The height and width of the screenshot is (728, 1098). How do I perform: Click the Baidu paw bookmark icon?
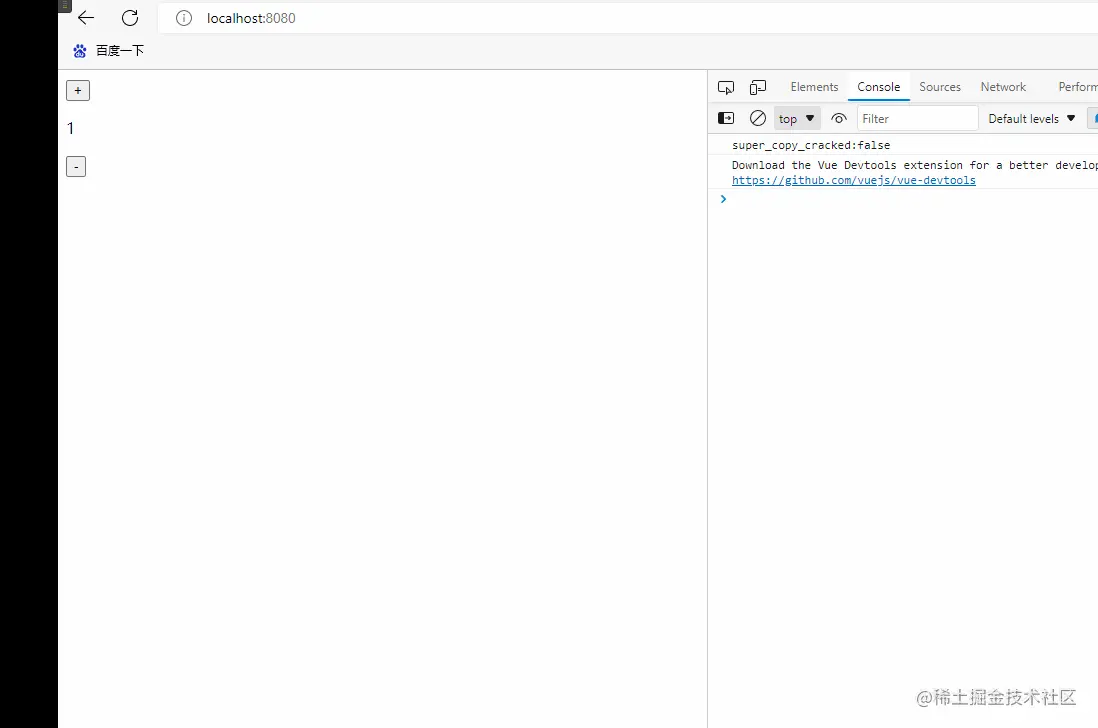click(80, 50)
